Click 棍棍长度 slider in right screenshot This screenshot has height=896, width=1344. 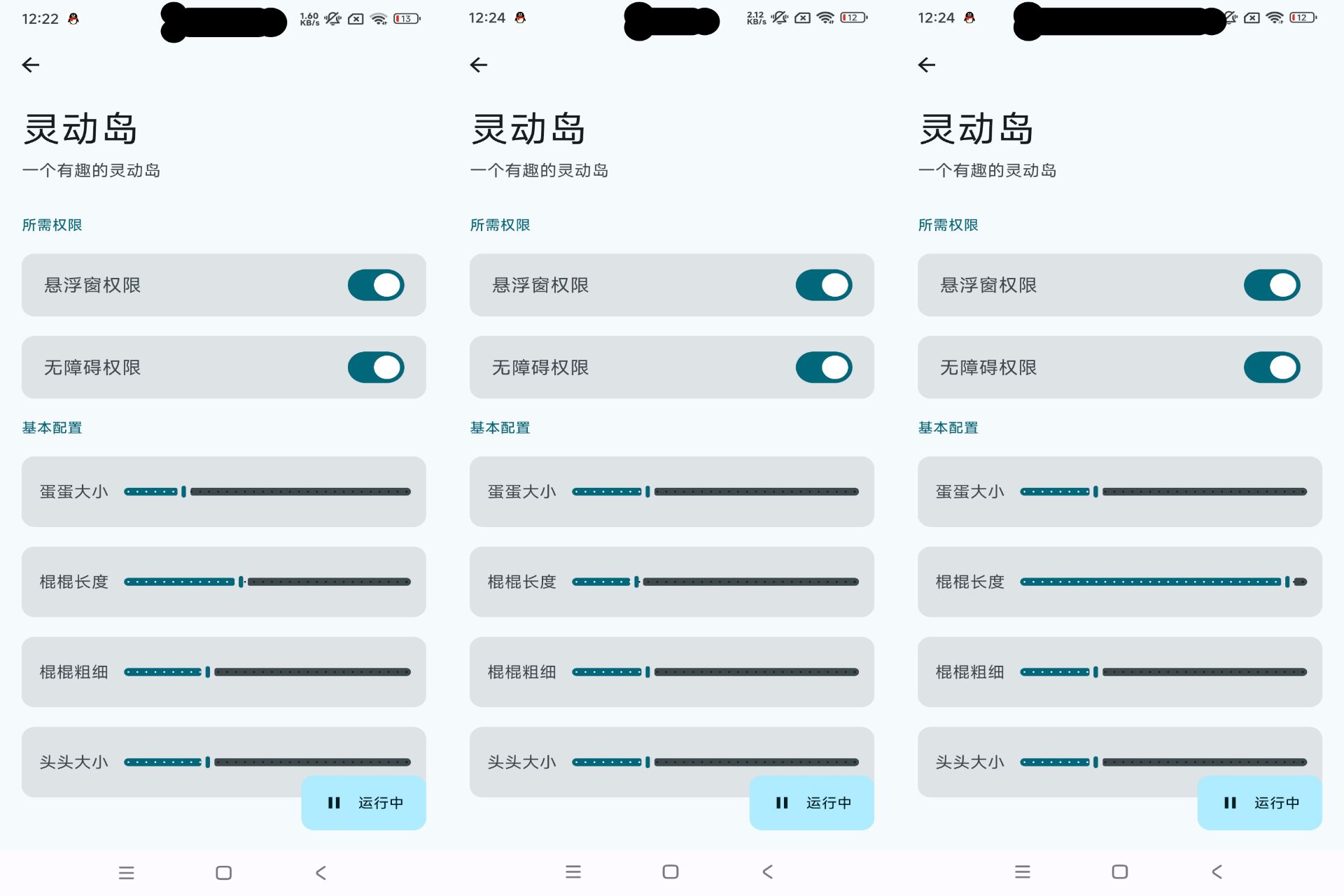coord(1163,582)
